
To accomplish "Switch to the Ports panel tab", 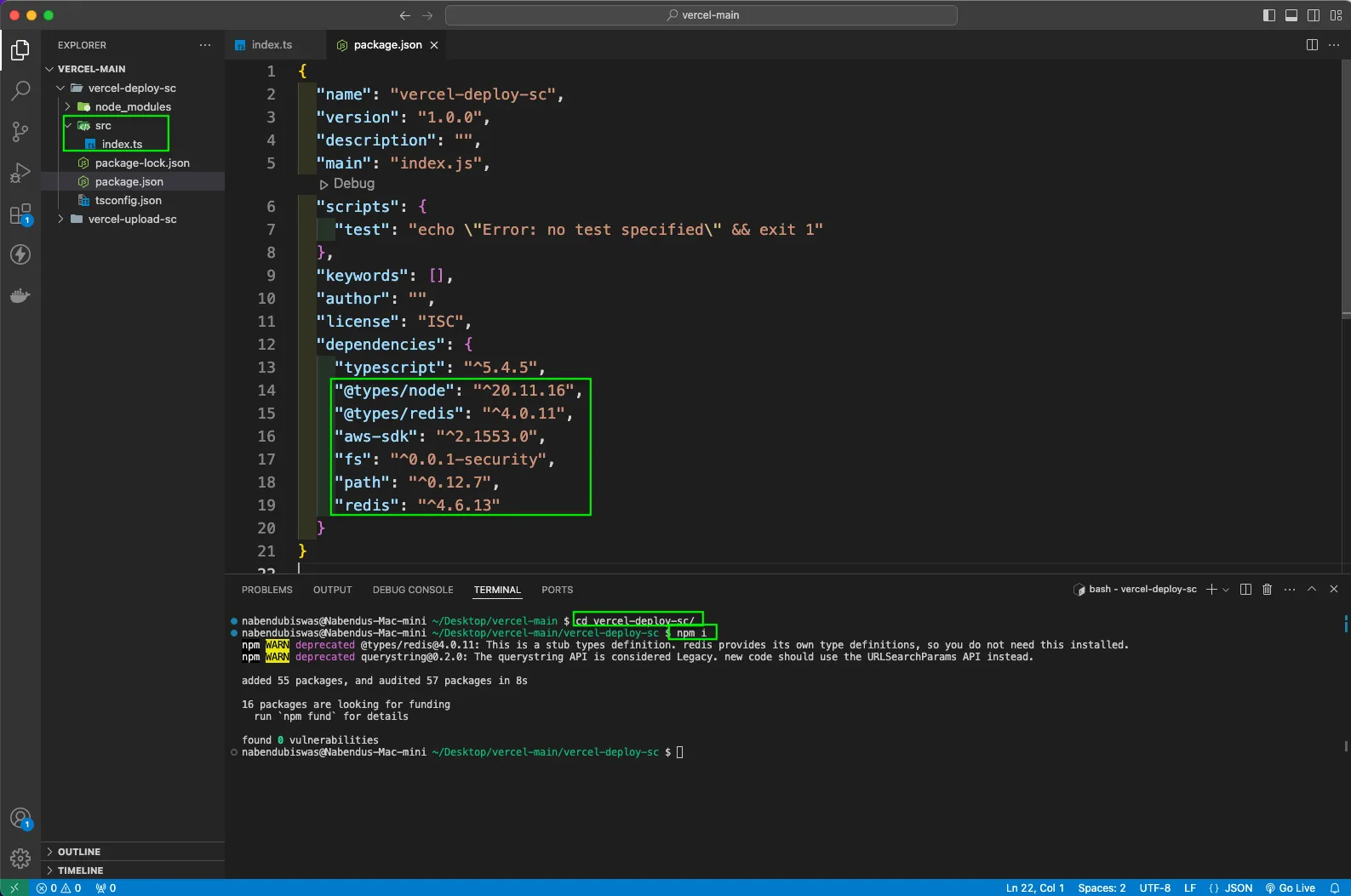I will [558, 590].
